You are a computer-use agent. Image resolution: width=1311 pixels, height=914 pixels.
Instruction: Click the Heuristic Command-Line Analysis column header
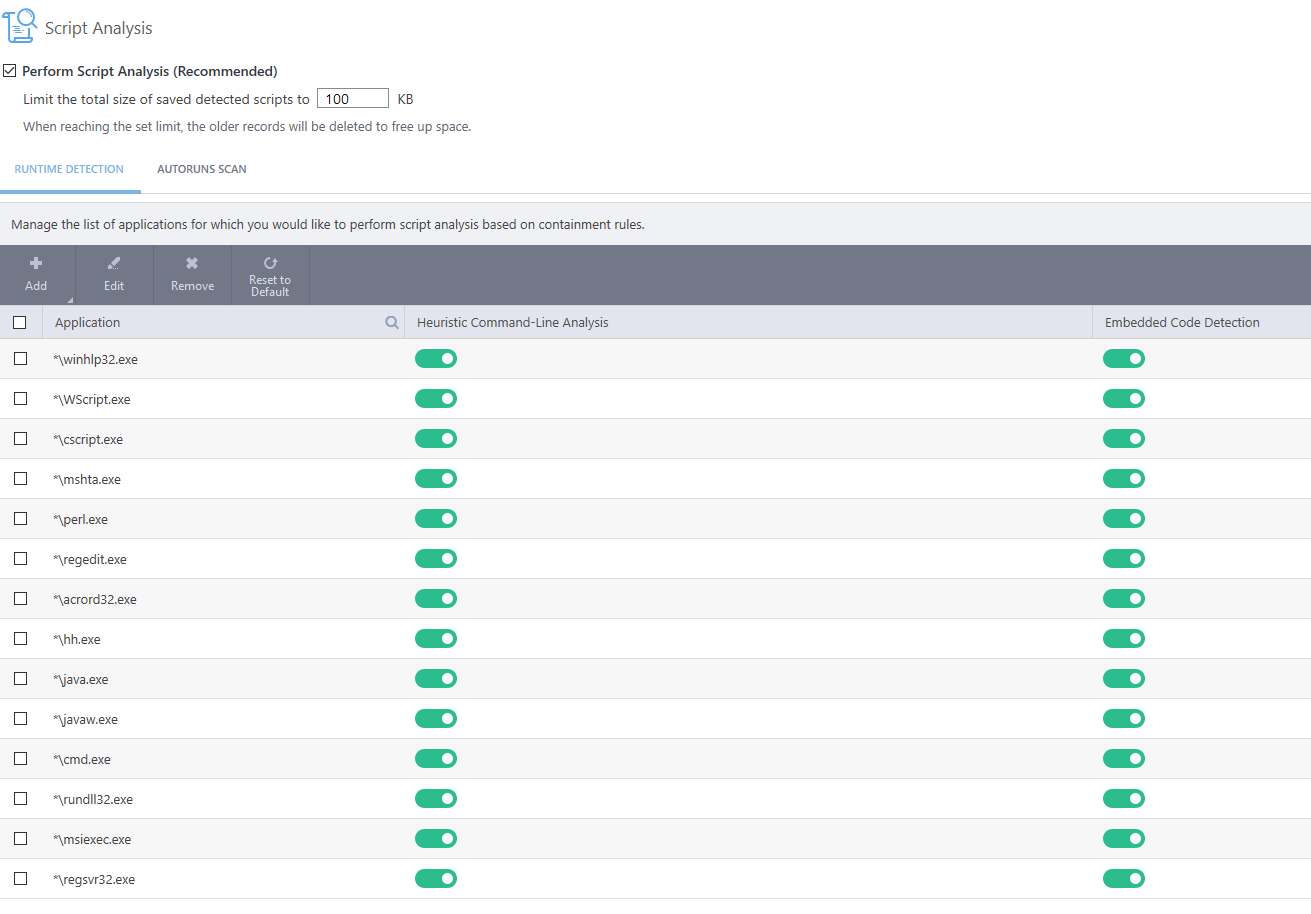tap(512, 323)
